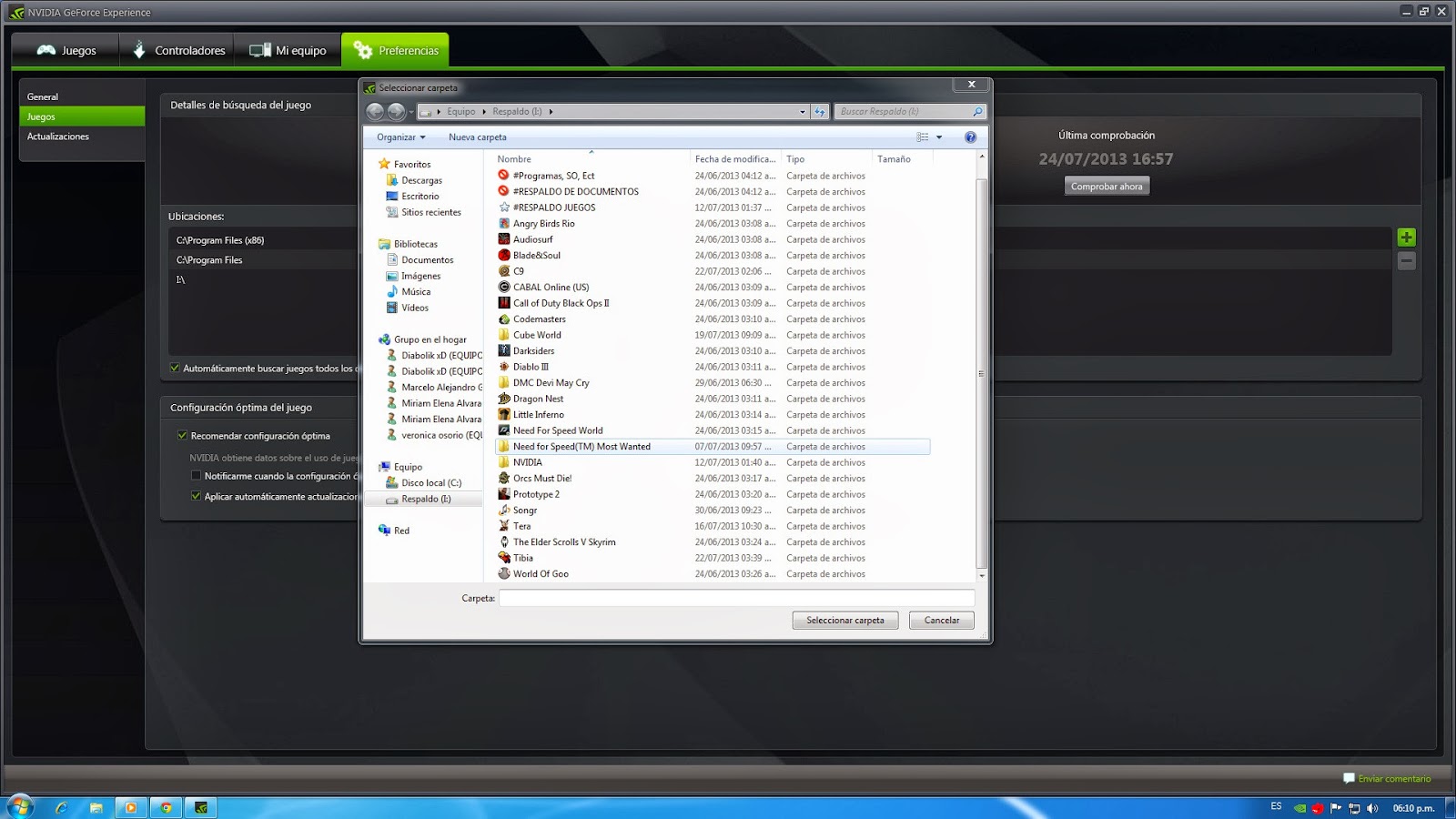Viewport: 1456px width, 819px height.
Task: Toggle 'Automáticamente buscar juegos' checkbox
Action: (175, 368)
